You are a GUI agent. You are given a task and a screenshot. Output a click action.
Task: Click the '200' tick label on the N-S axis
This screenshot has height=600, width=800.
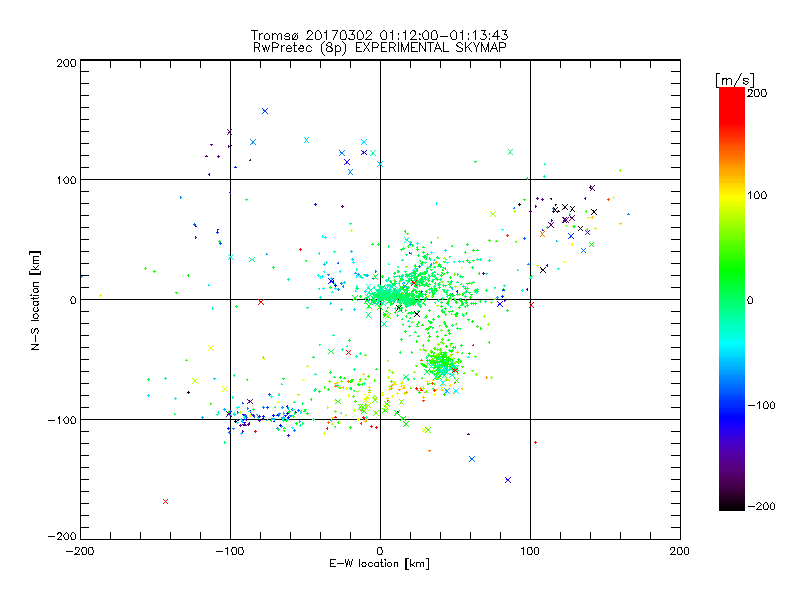tap(66, 63)
